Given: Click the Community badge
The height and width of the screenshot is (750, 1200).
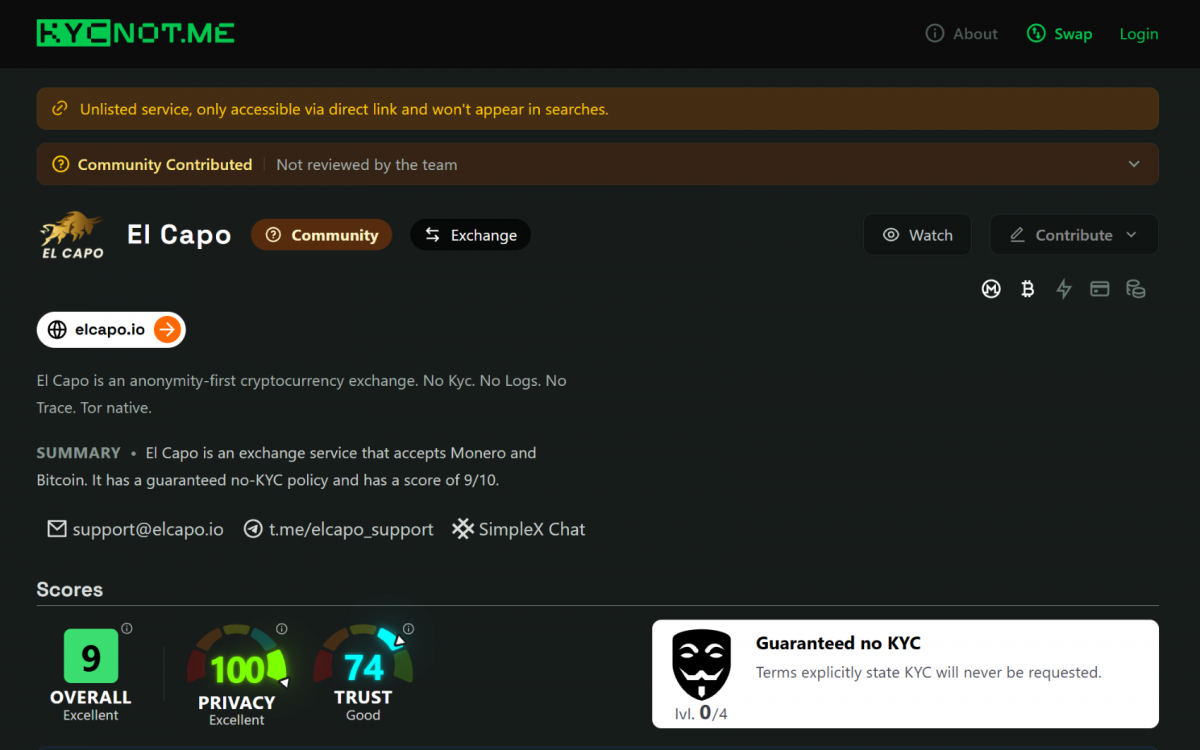Looking at the screenshot, I should pos(321,235).
